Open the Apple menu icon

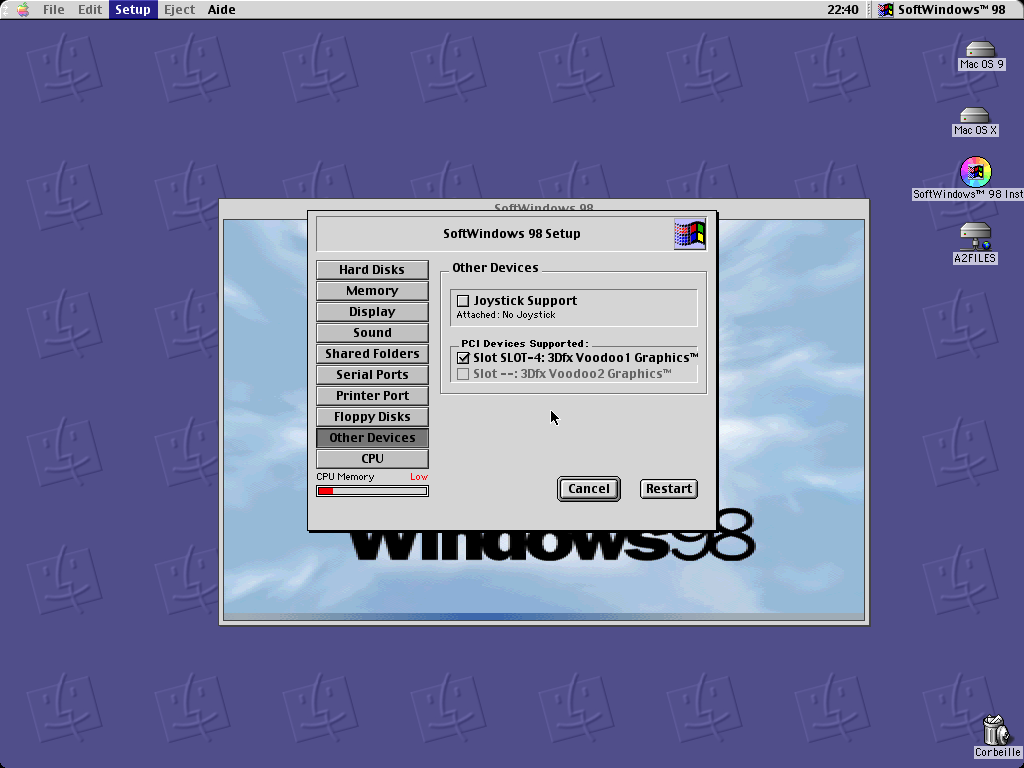coord(23,9)
